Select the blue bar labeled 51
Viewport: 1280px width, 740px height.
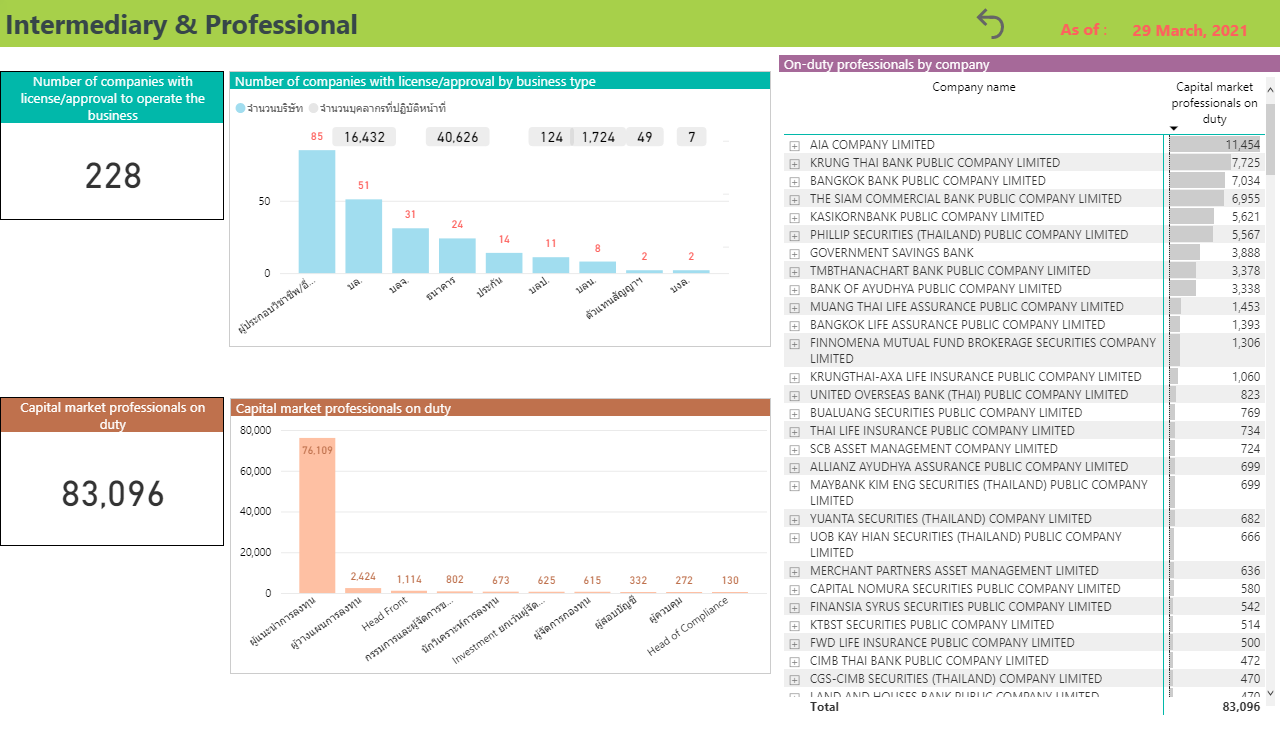tap(363, 236)
